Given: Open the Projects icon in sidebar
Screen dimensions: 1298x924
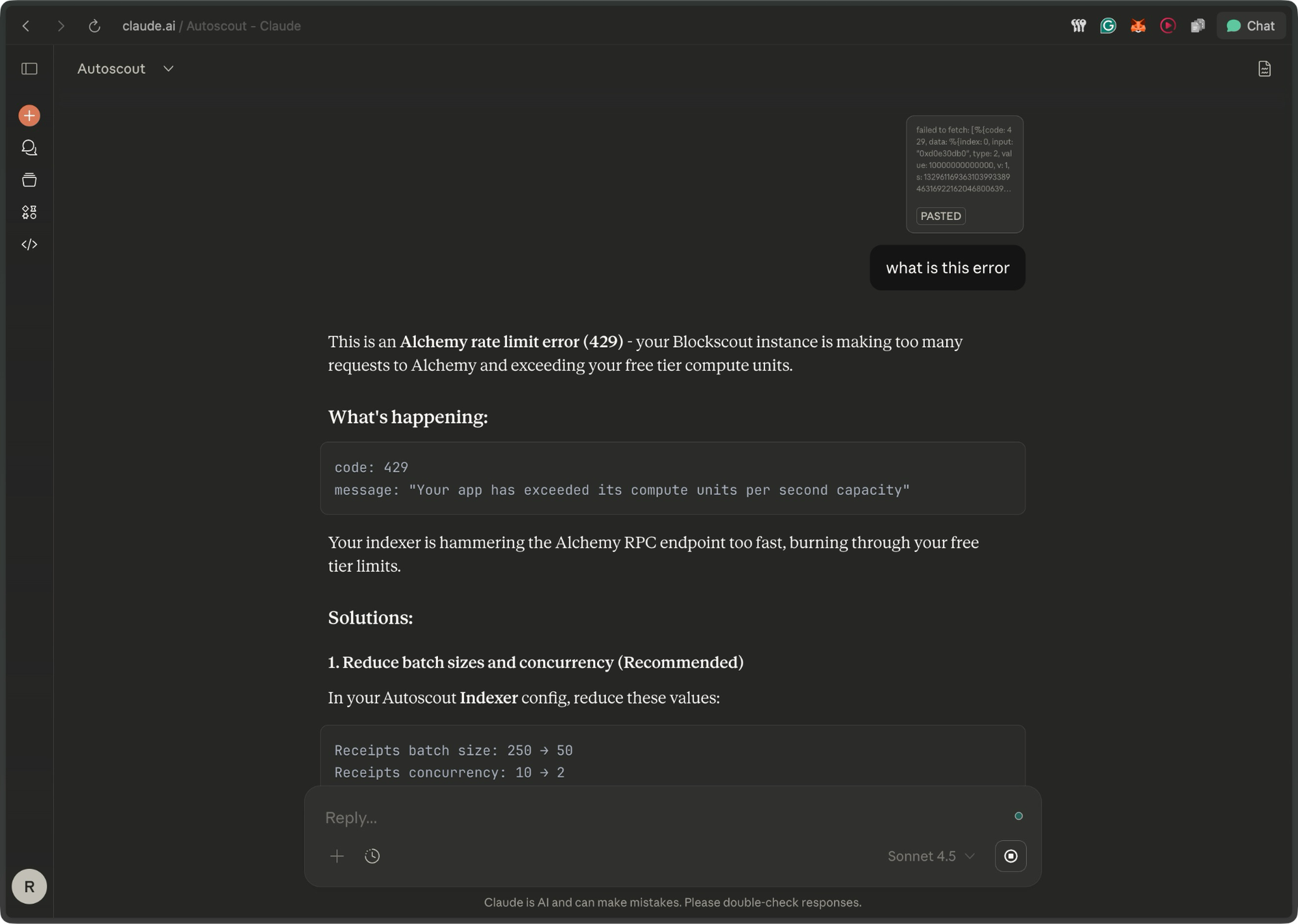Looking at the screenshot, I should click(x=29, y=180).
